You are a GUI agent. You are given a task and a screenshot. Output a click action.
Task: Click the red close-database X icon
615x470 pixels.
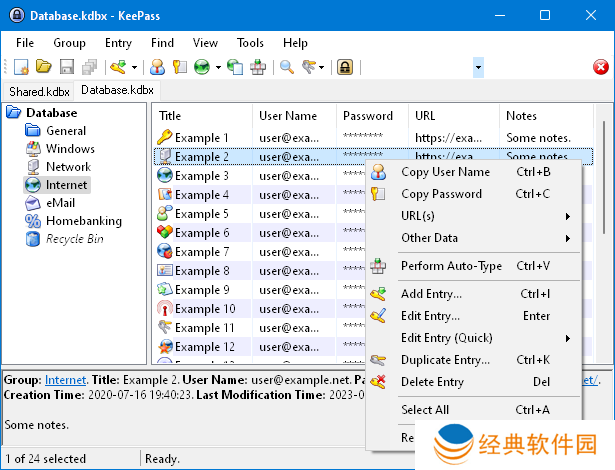point(601,67)
